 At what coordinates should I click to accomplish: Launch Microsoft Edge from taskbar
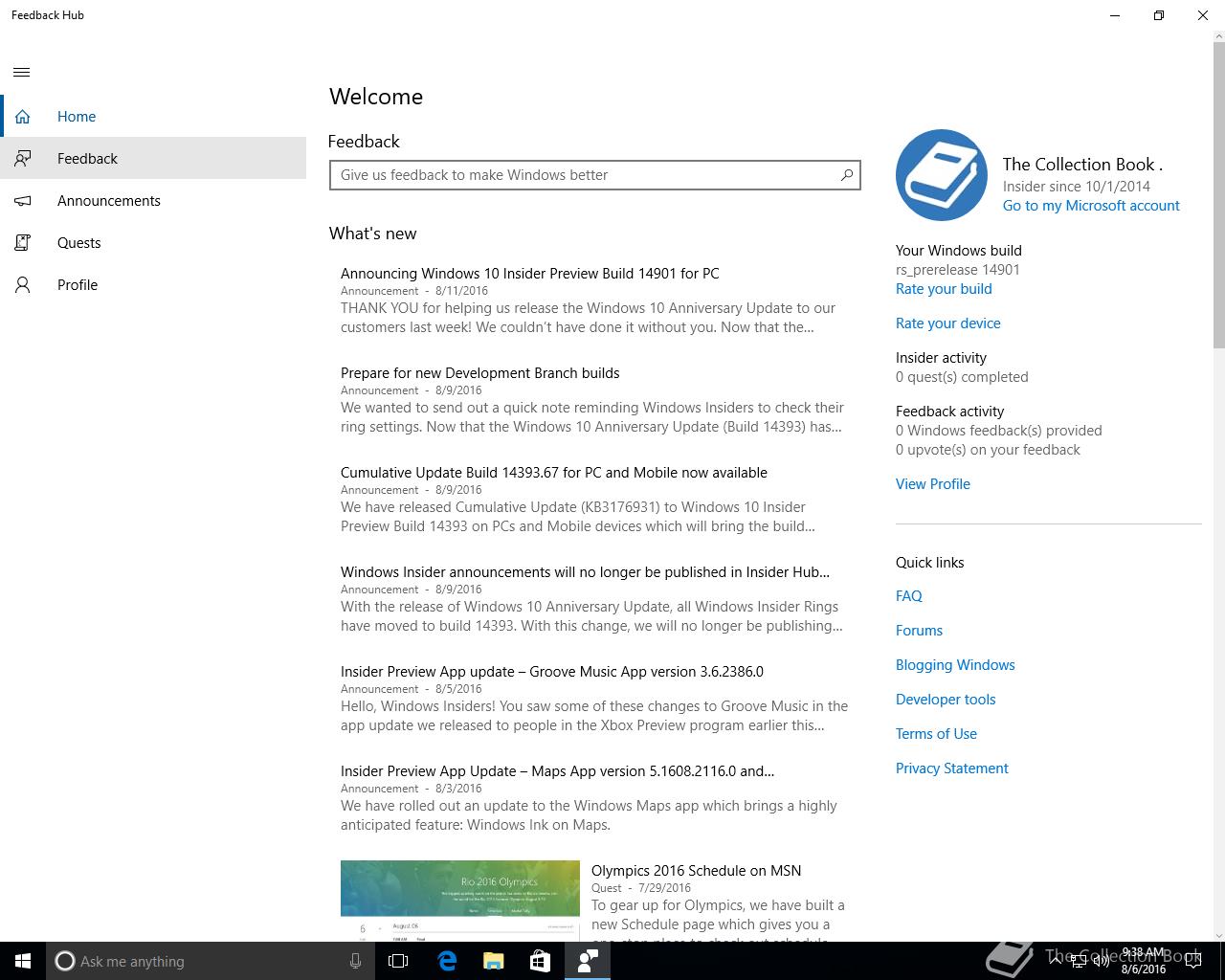pyautogui.click(x=447, y=961)
